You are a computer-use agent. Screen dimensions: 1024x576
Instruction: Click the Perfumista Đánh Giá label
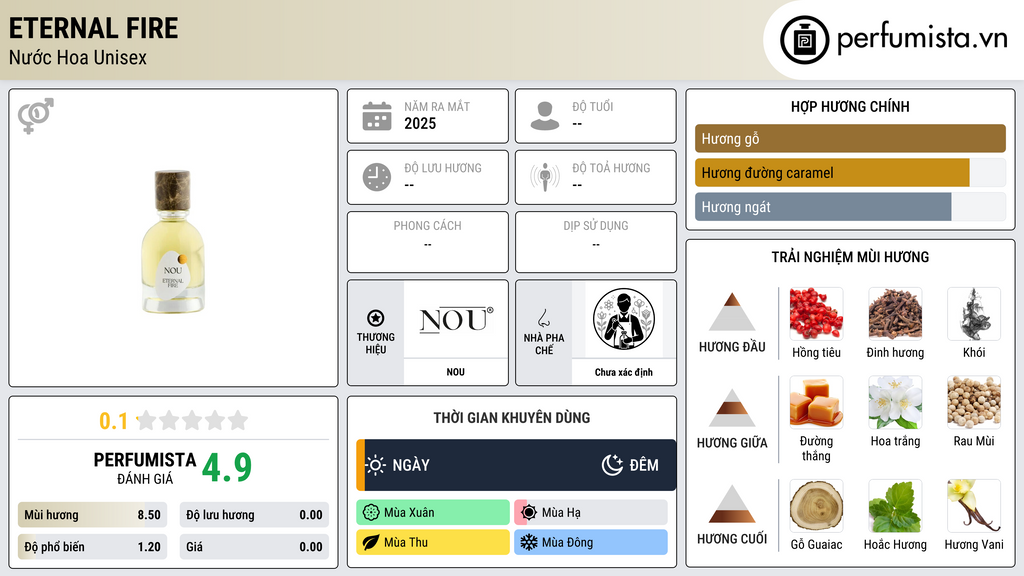[x=145, y=469]
